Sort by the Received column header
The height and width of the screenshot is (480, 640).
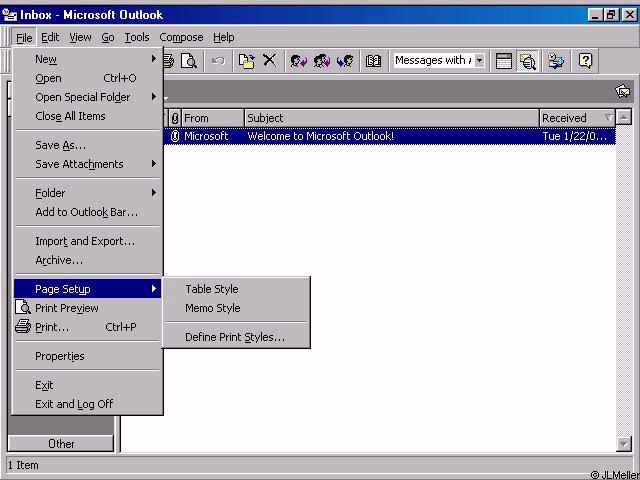click(x=577, y=118)
